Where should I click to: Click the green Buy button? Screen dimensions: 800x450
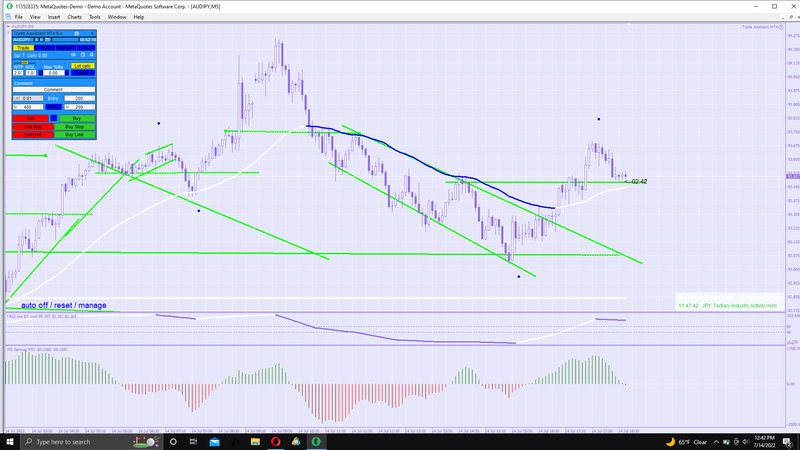point(77,118)
